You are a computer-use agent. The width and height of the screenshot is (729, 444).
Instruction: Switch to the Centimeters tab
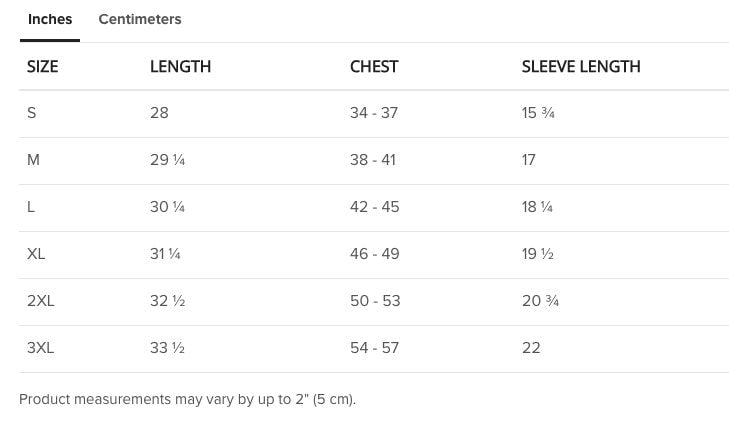(x=140, y=19)
